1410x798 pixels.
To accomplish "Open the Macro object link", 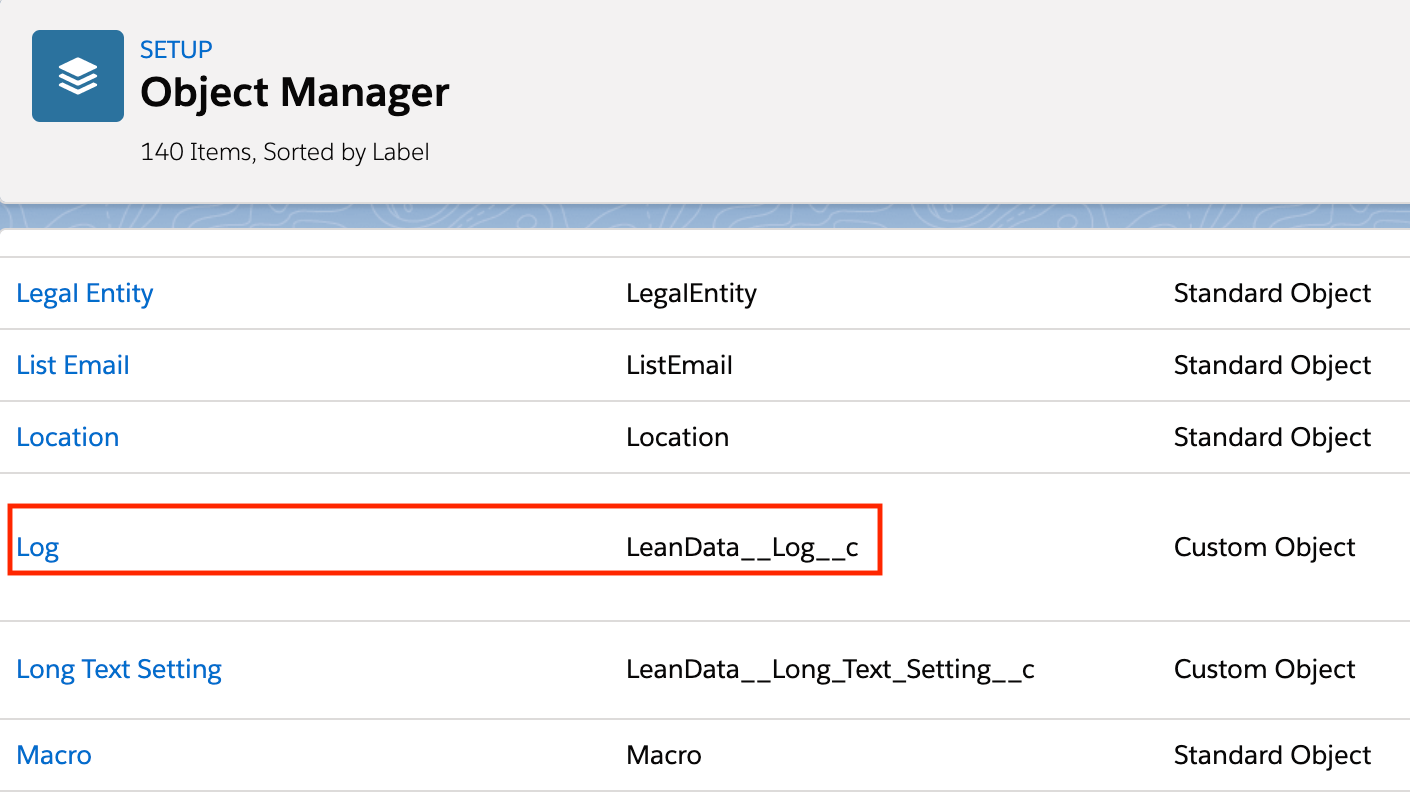I will coord(54,755).
